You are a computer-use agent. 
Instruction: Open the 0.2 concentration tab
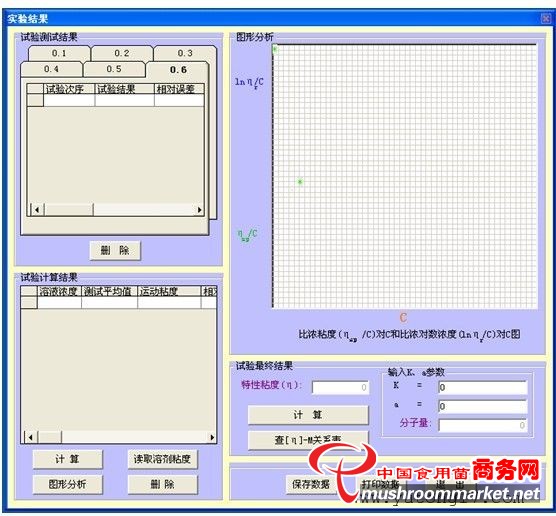pyautogui.click(x=122, y=53)
